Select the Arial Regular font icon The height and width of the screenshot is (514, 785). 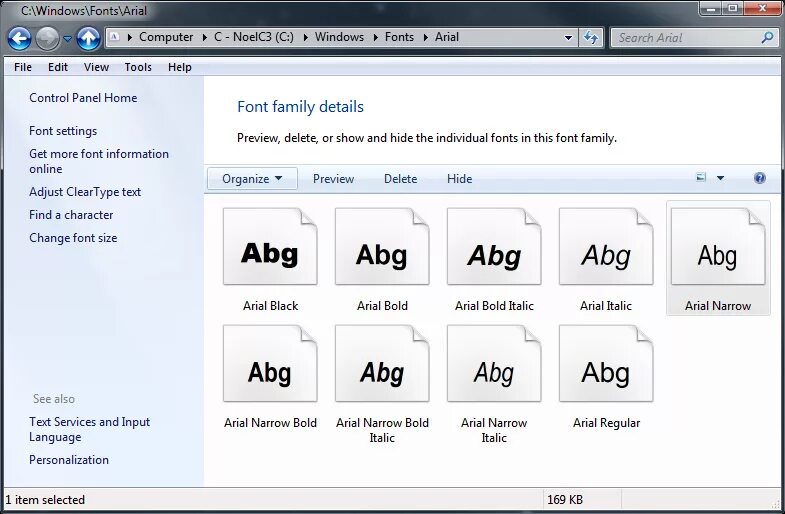(x=606, y=363)
